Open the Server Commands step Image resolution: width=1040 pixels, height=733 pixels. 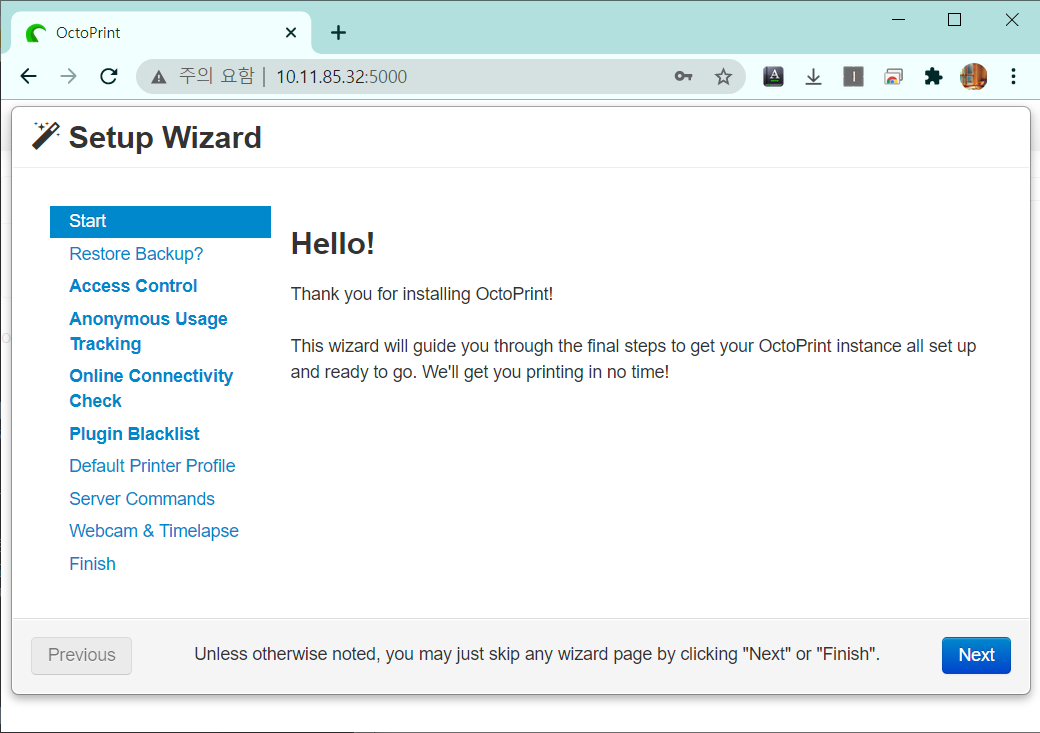click(142, 499)
